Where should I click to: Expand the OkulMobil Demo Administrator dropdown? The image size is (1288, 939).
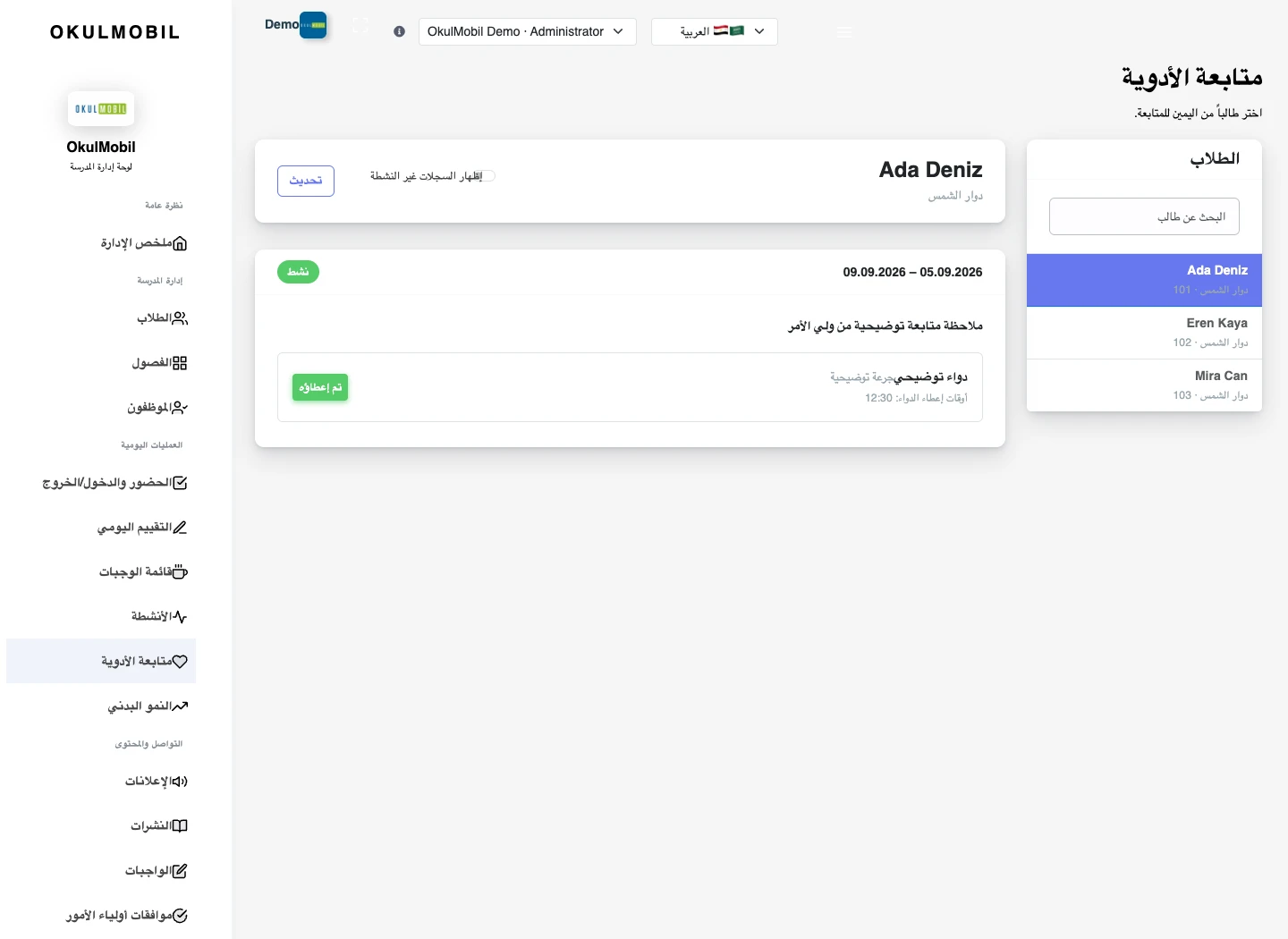click(528, 31)
